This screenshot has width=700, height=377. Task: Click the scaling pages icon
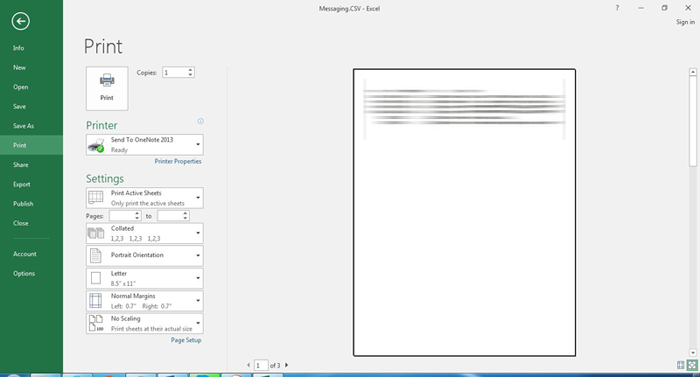tap(96, 323)
